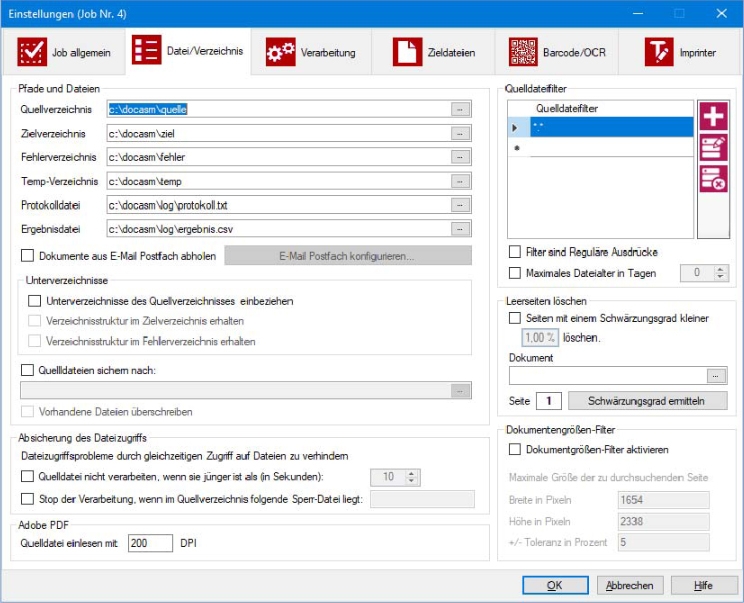Open the Barcode/OCR tab
This screenshot has height=603, width=744.
[x=557, y=52]
